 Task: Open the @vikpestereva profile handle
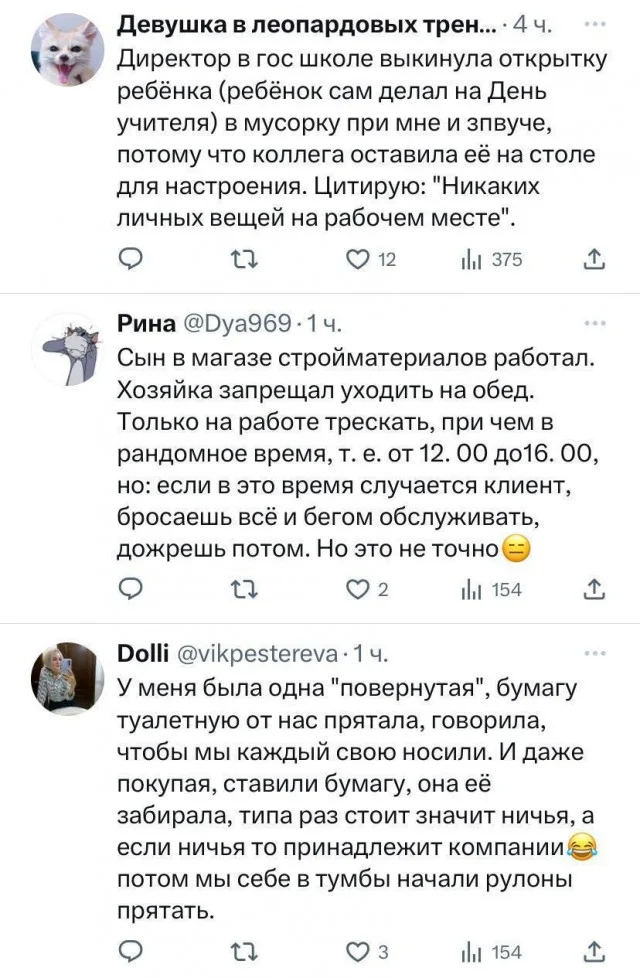coord(258,654)
